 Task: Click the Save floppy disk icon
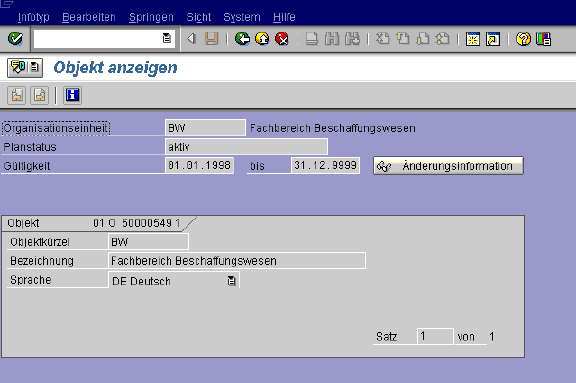211,39
